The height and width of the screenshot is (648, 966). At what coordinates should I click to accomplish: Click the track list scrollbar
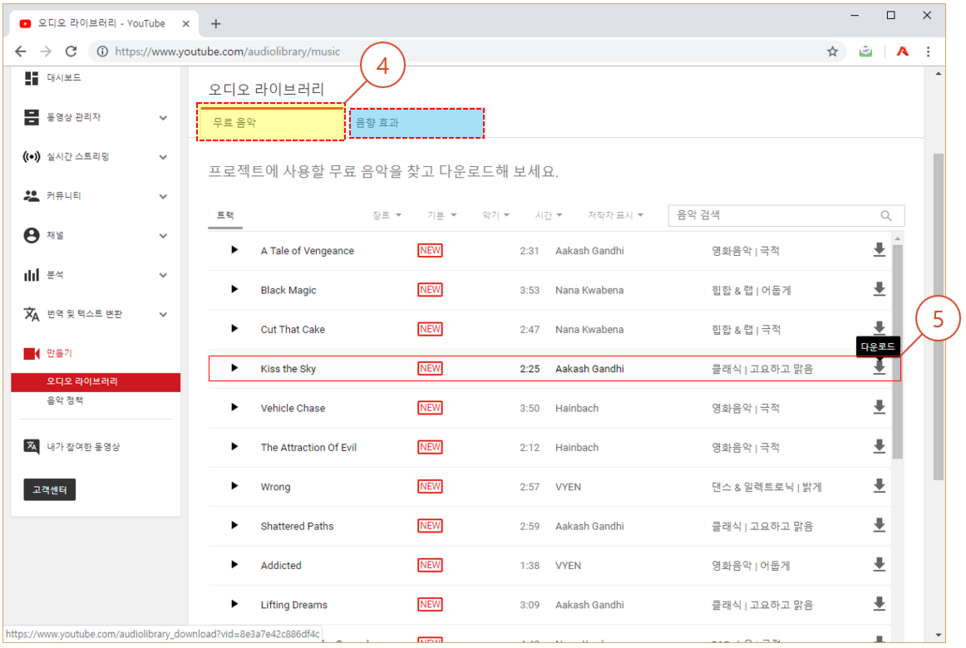pos(898,351)
